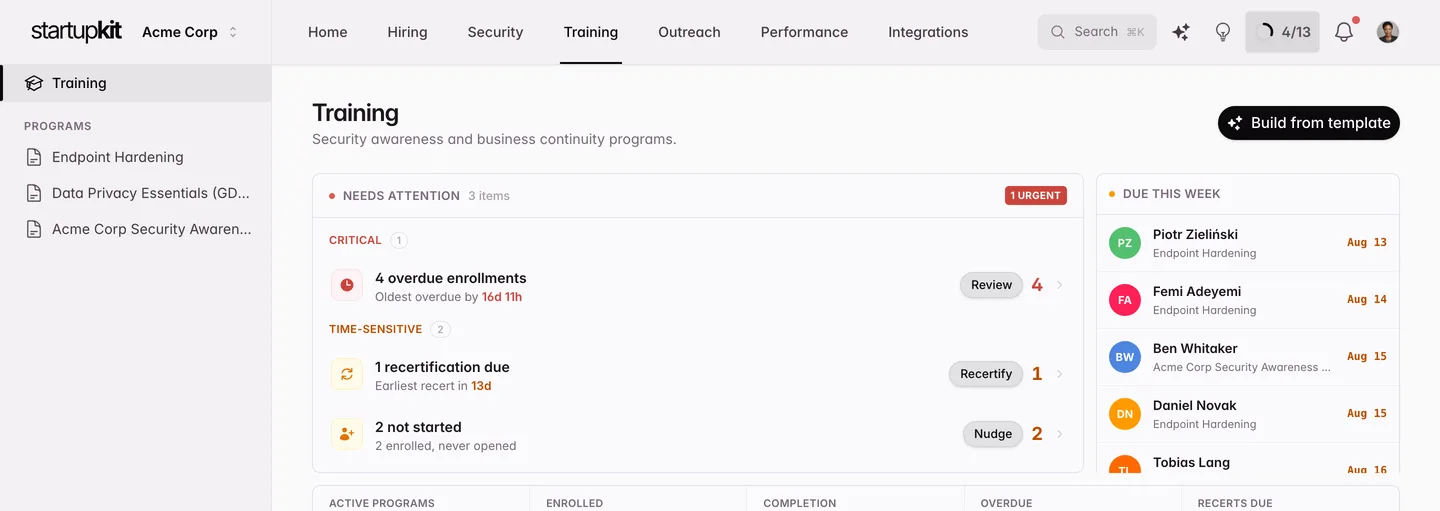Click the Endpoint Hardening document icon
Image resolution: width=1440 pixels, height=511 pixels.
(x=34, y=157)
